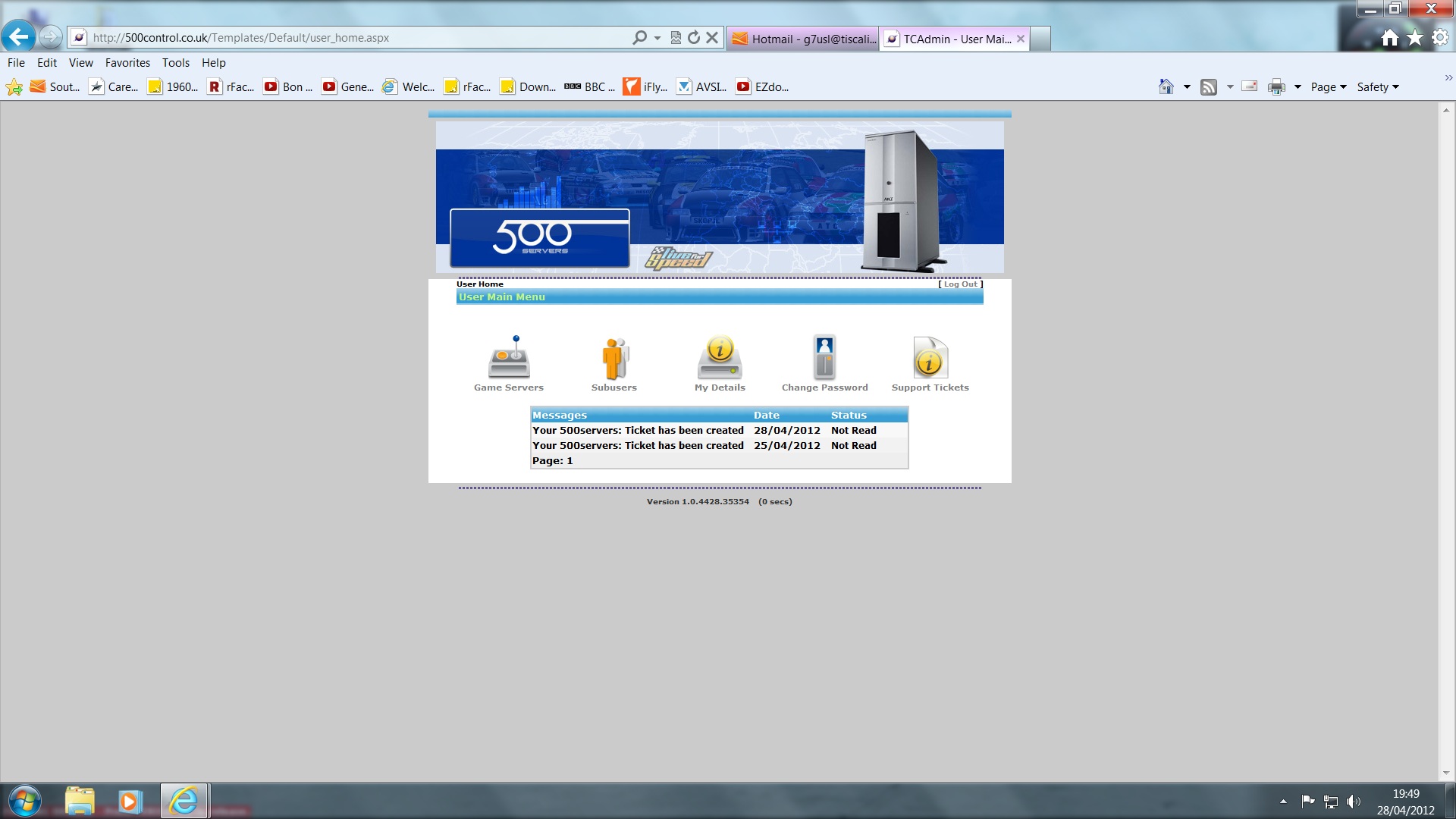Image resolution: width=1456 pixels, height=819 pixels.
Task: Open the Support Tickets icon
Action: click(930, 358)
